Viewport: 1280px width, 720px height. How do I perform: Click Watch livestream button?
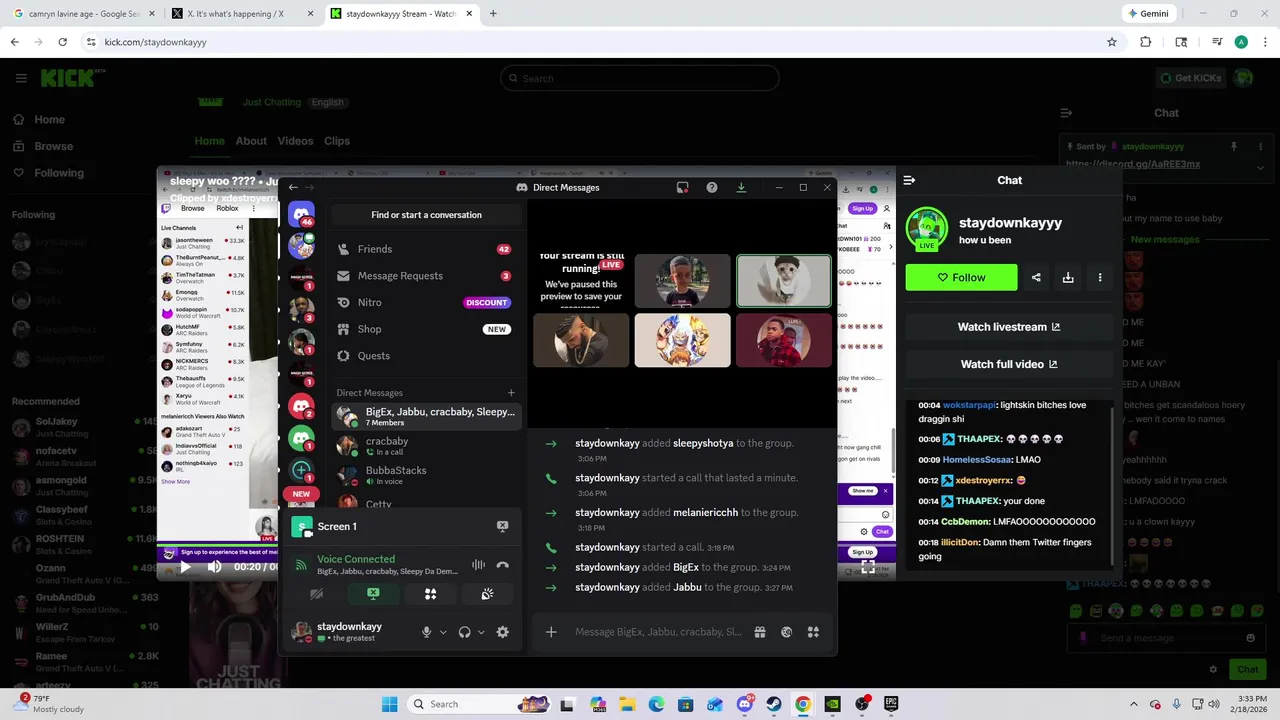(1009, 327)
